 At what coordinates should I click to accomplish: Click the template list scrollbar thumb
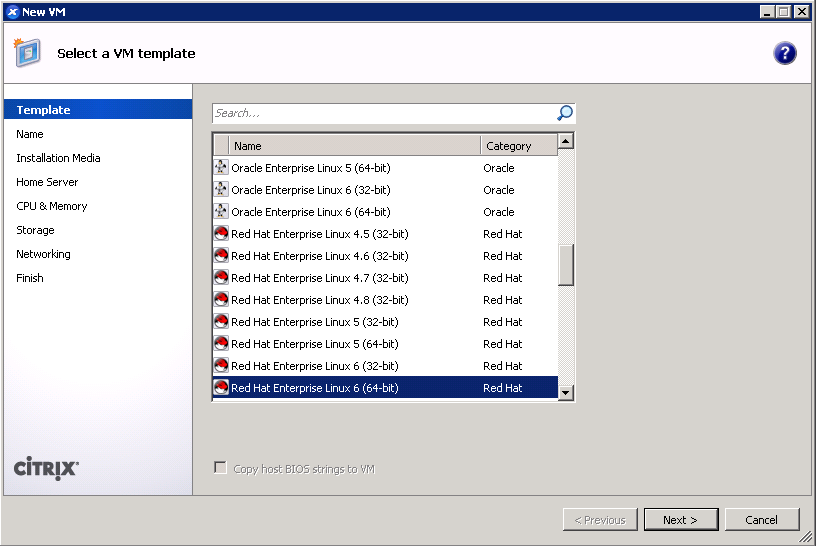click(566, 265)
